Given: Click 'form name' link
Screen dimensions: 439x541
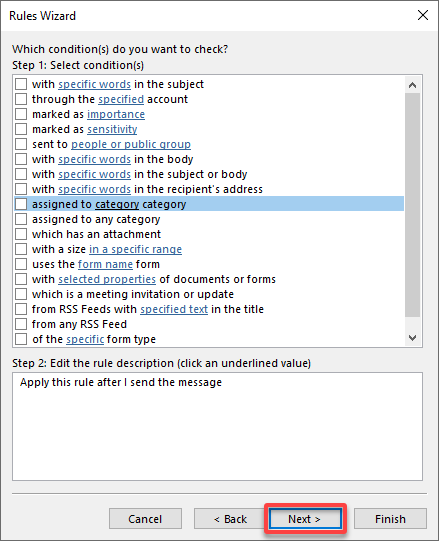Looking at the screenshot, I should [x=105, y=264].
